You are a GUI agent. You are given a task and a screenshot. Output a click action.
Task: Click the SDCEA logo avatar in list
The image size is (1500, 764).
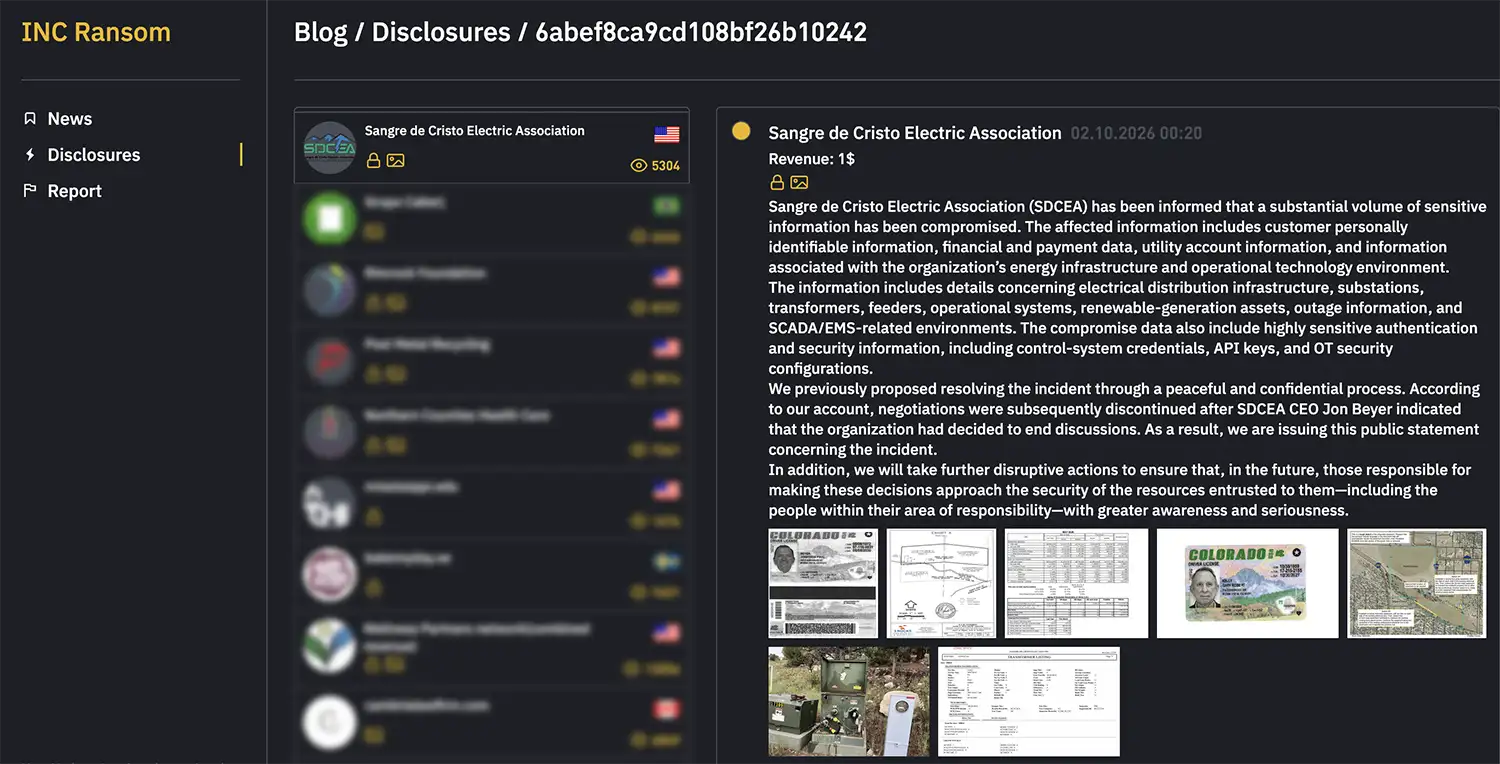click(x=329, y=147)
